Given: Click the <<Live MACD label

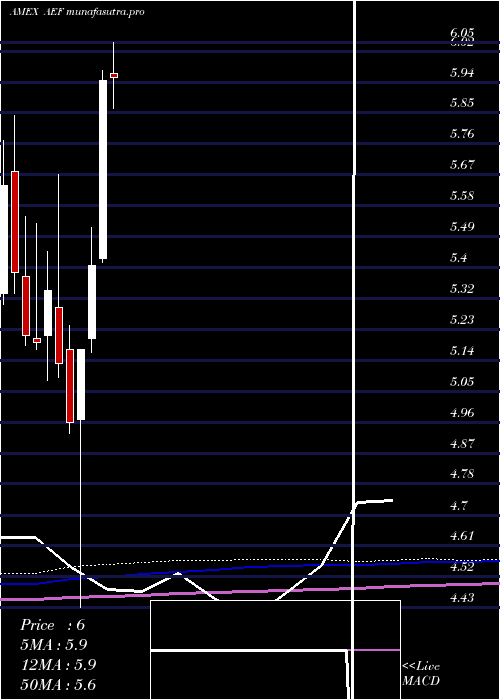Looking at the screenshot, I should pos(421,674).
